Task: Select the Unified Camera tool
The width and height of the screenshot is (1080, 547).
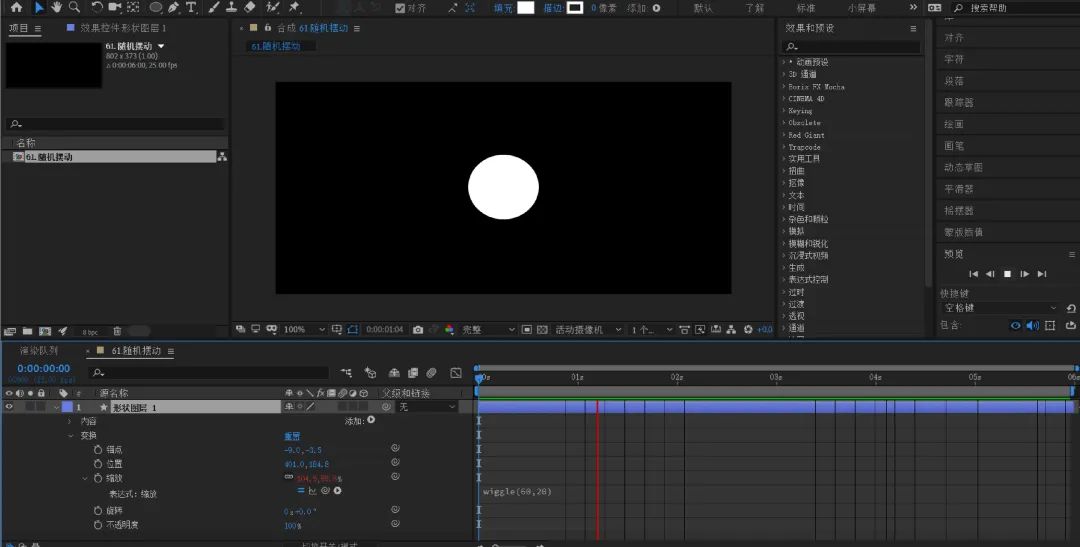Action: tap(114, 8)
